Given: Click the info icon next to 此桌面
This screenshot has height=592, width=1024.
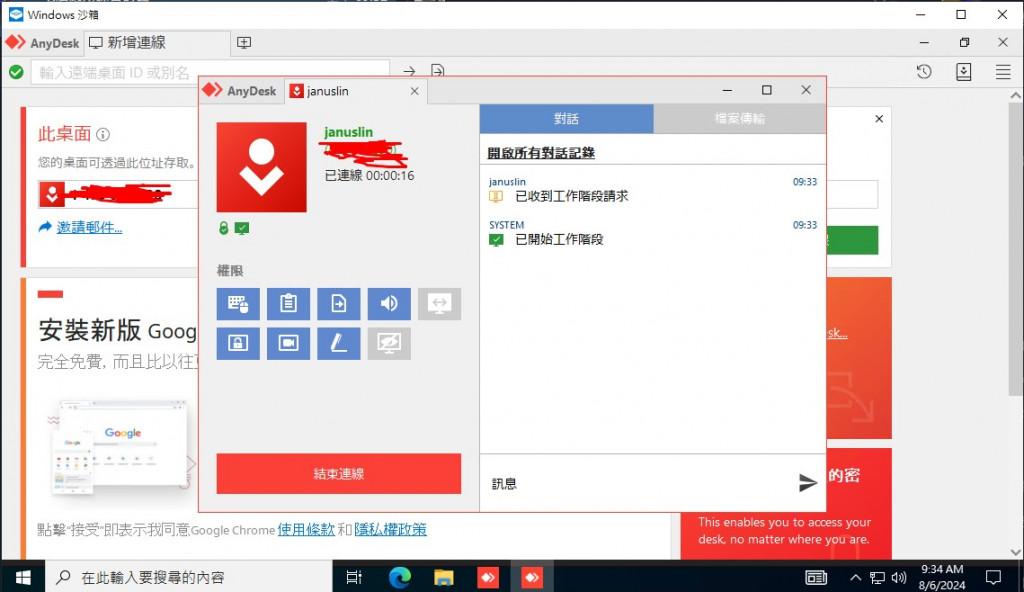Looking at the screenshot, I should tap(103, 135).
